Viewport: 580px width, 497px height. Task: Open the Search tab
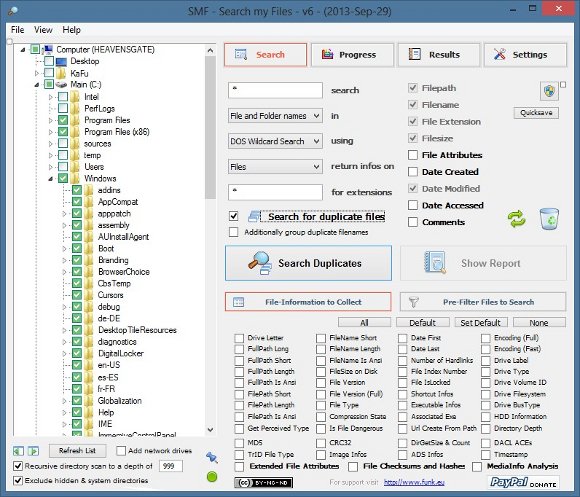tap(266, 55)
